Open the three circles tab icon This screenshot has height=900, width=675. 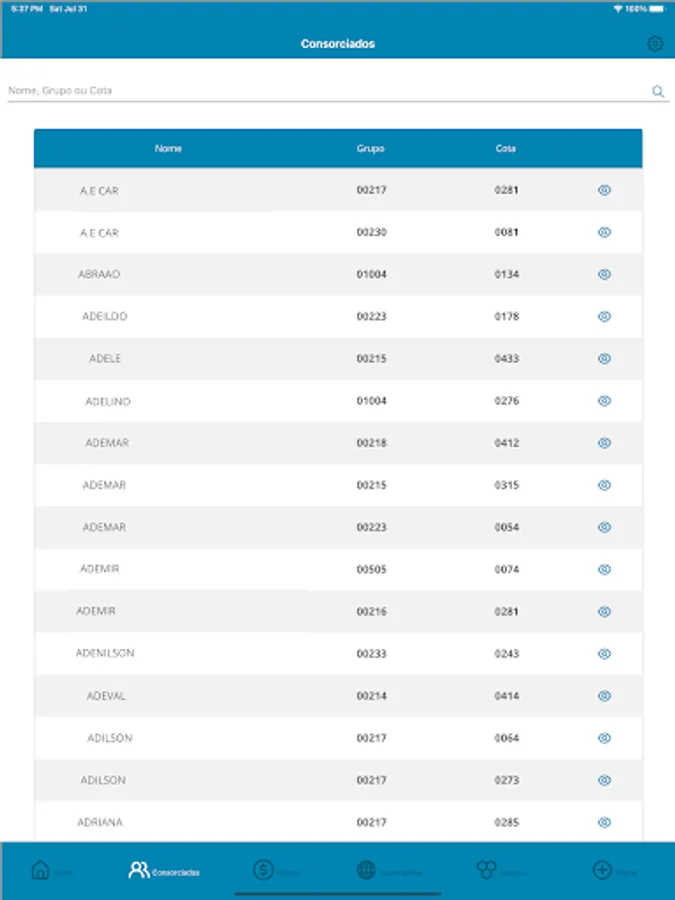tap(487, 870)
